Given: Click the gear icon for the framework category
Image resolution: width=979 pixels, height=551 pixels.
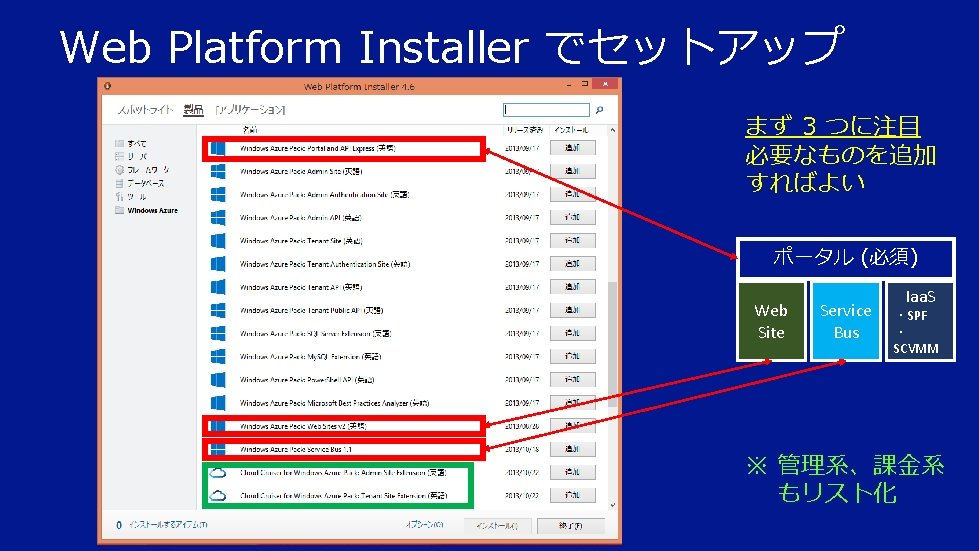Looking at the screenshot, I should [x=119, y=170].
